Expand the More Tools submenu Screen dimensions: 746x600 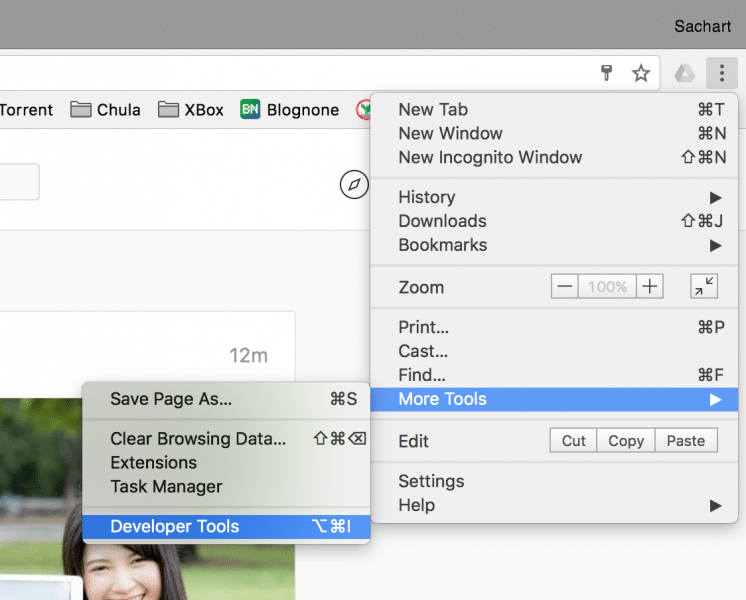pyautogui.click(x=554, y=399)
